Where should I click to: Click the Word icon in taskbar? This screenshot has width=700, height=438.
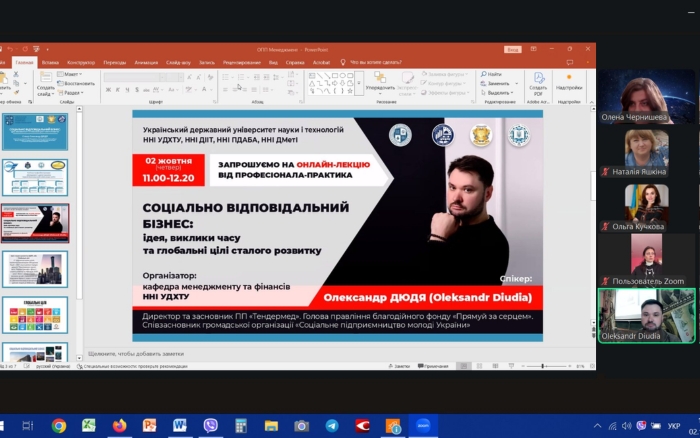pyautogui.click(x=180, y=425)
